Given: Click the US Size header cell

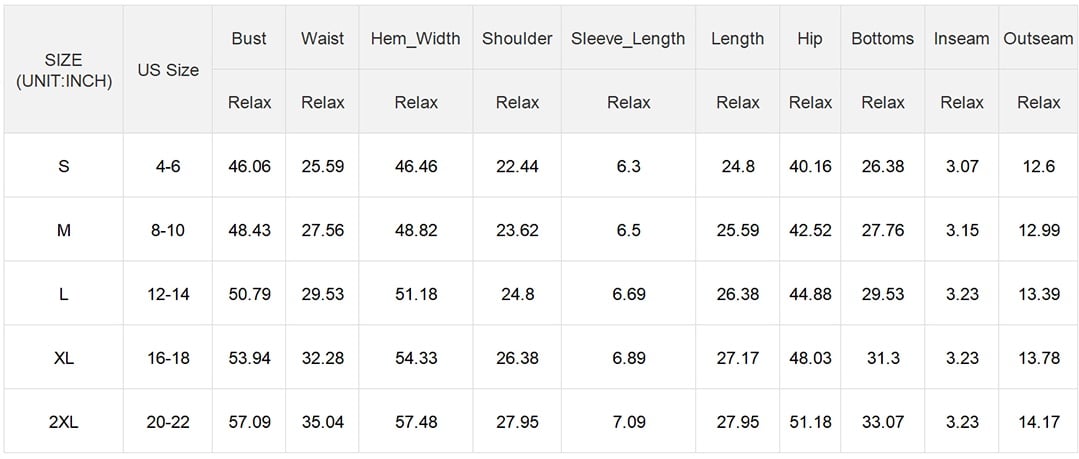Looking at the screenshot, I should click(168, 70).
